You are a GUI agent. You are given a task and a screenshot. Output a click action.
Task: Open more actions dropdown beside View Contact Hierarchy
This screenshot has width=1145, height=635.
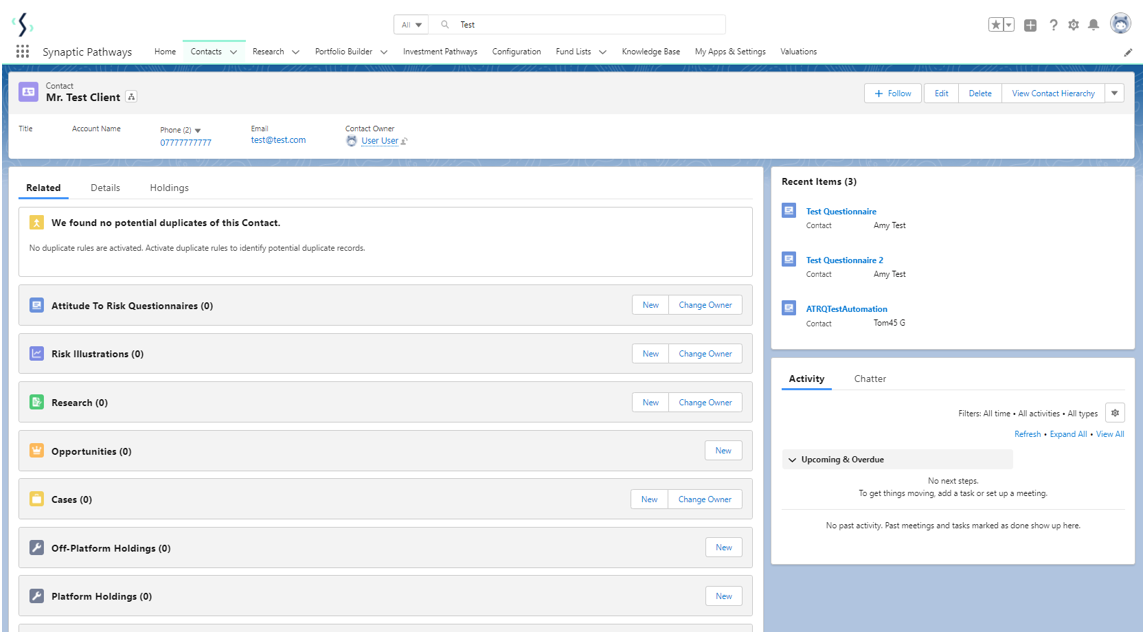(x=1114, y=93)
